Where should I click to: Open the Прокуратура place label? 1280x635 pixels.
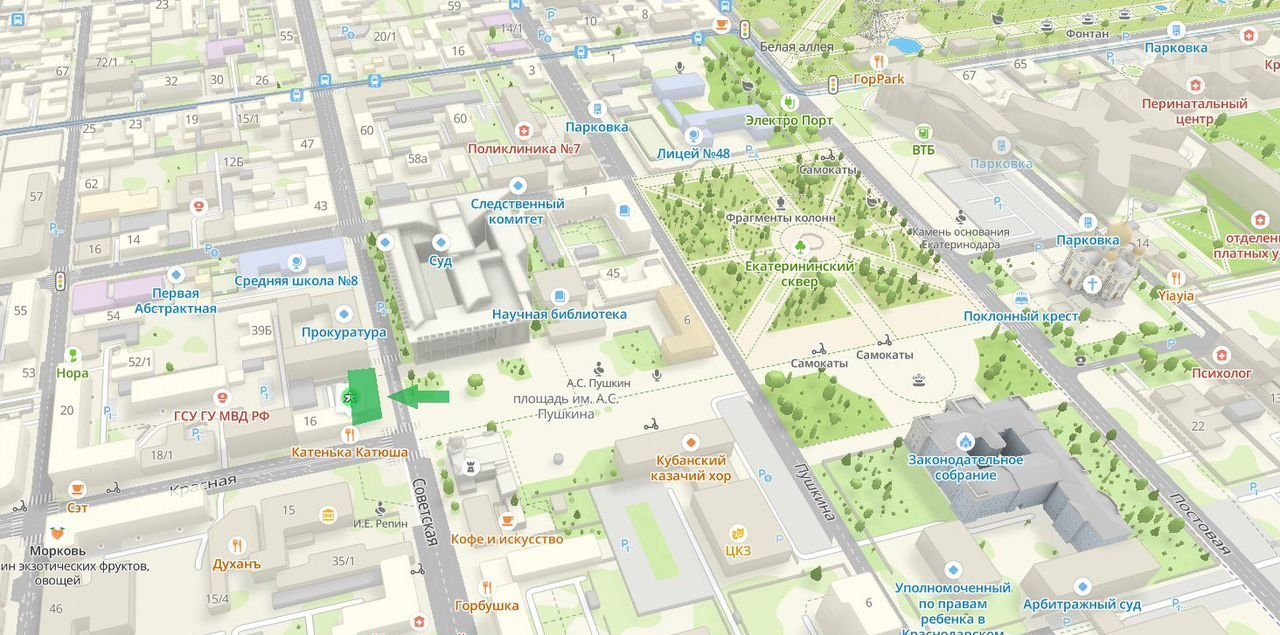343,332
